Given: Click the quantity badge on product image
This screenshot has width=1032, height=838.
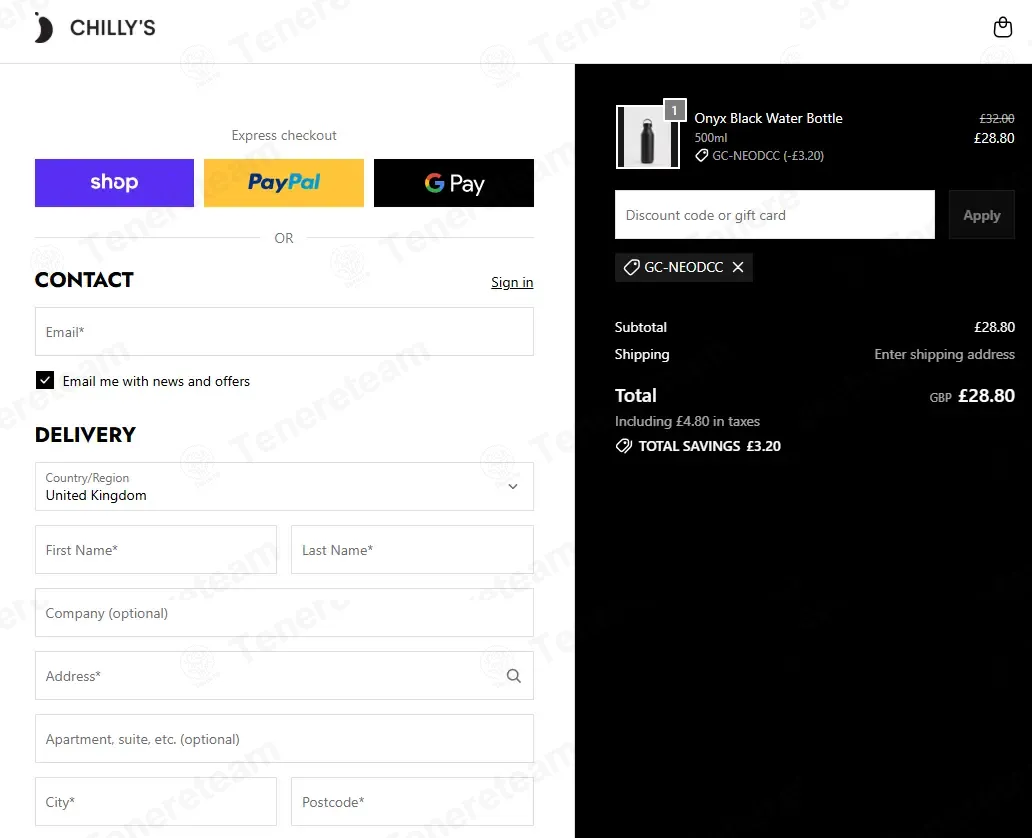Looking at the screenshot, I should (675, 110).
